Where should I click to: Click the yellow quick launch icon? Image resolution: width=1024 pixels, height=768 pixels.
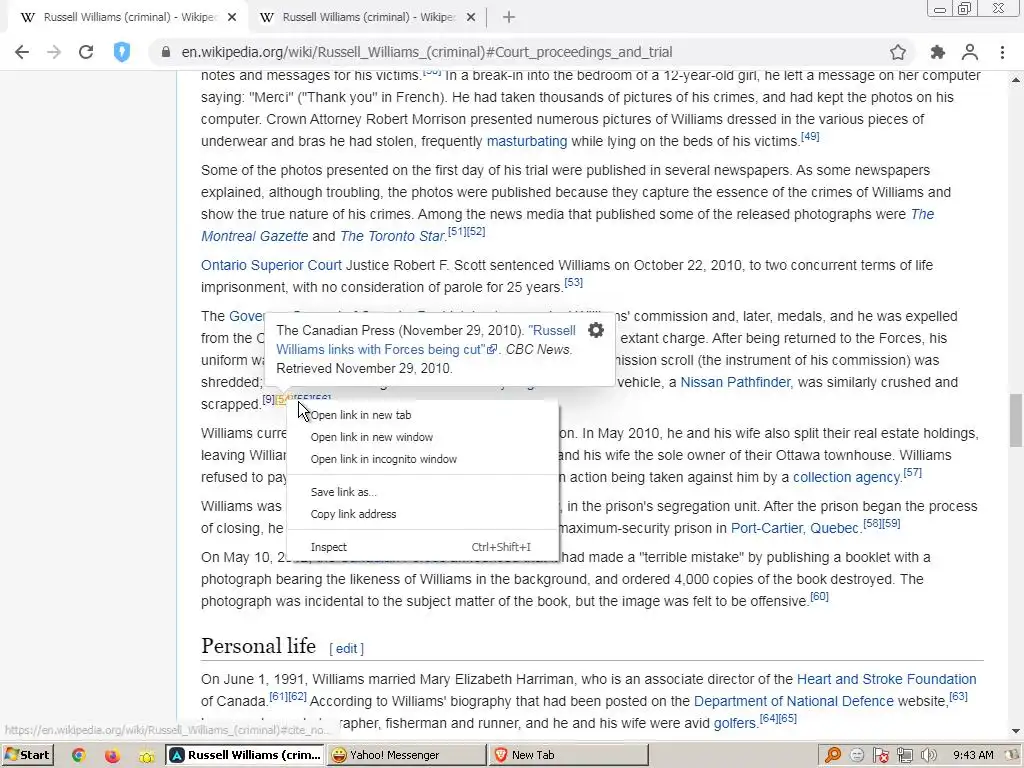(x=147, y=756)
